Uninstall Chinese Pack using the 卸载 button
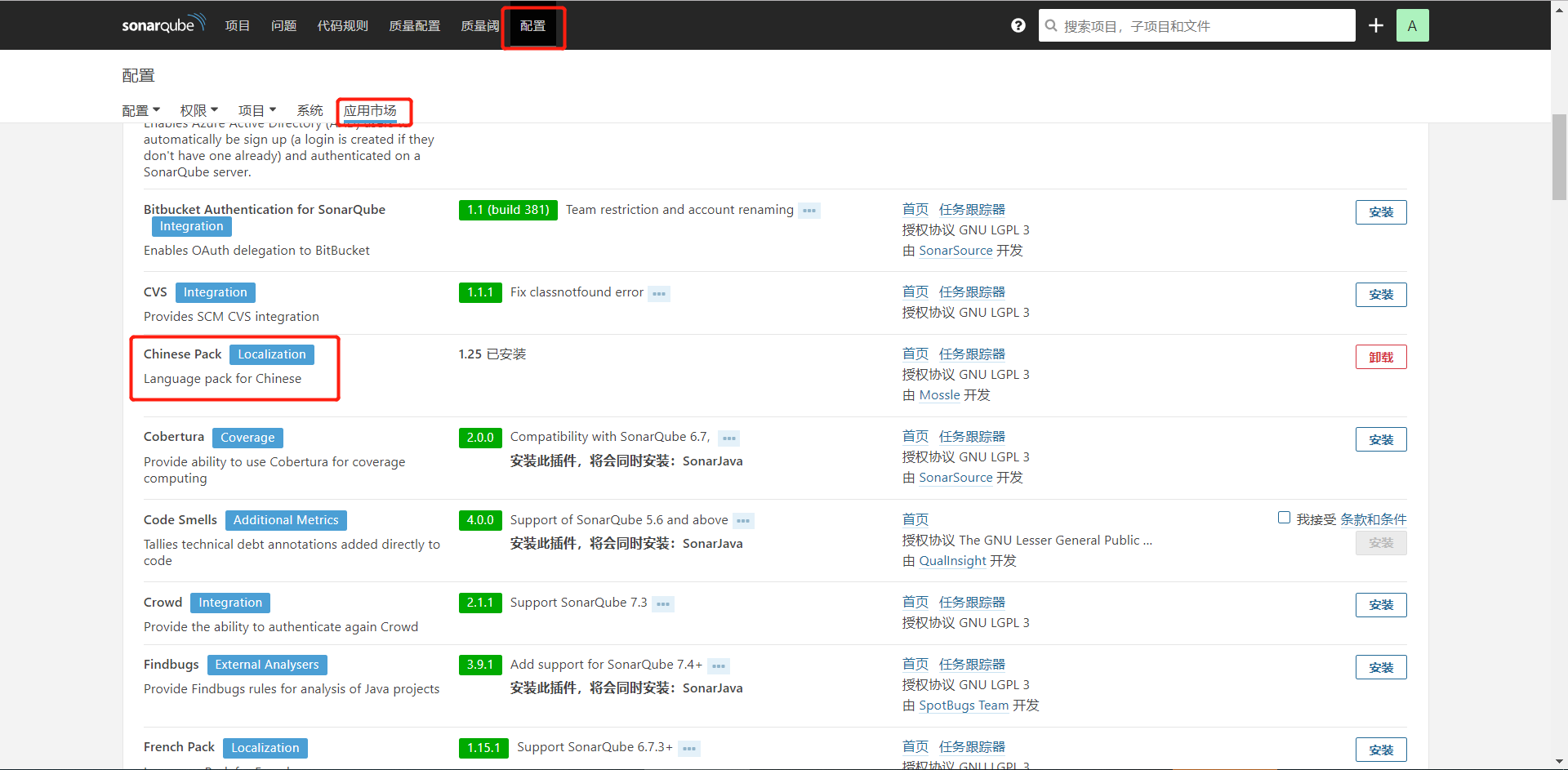Viewport: 1568px width, 770px height. [1380, 357]
